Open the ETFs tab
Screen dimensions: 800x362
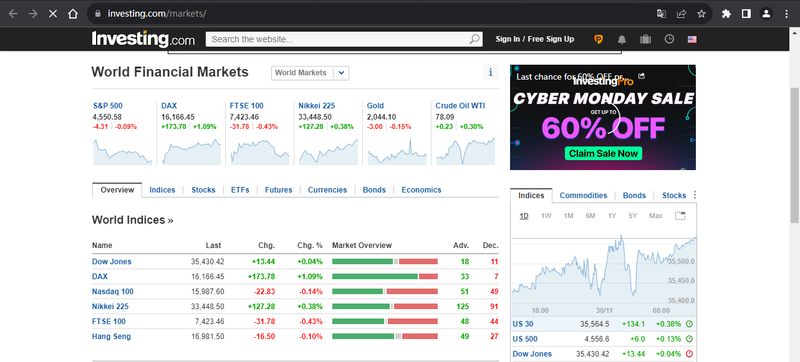click(x=240, y=190)
